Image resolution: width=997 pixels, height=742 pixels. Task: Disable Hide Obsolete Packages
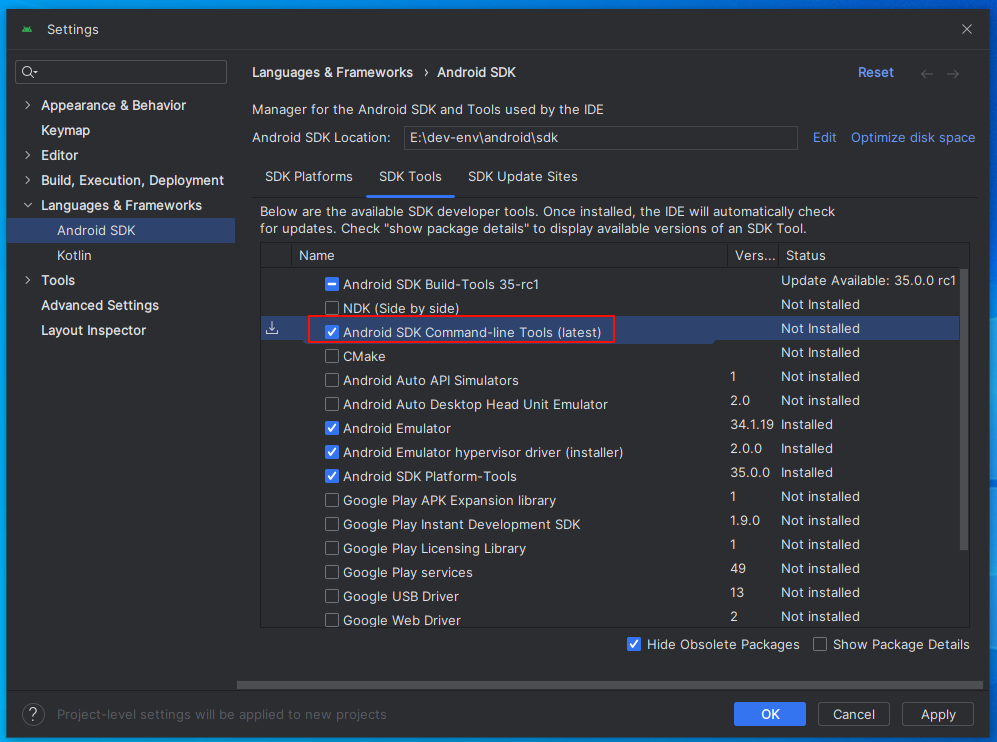(x=634, y=644)
